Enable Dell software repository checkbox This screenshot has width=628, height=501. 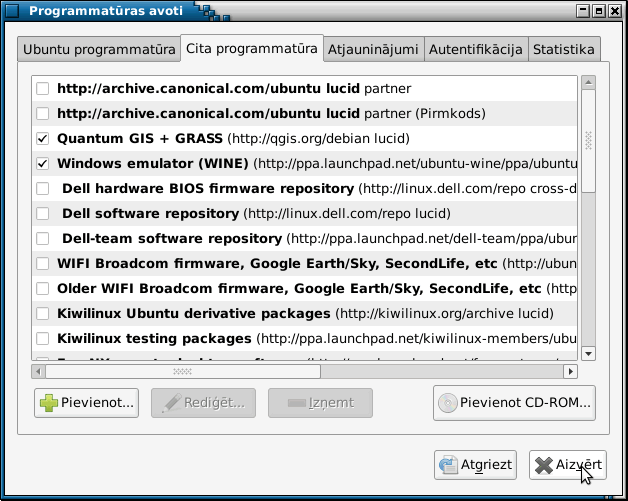coord(42,213)
